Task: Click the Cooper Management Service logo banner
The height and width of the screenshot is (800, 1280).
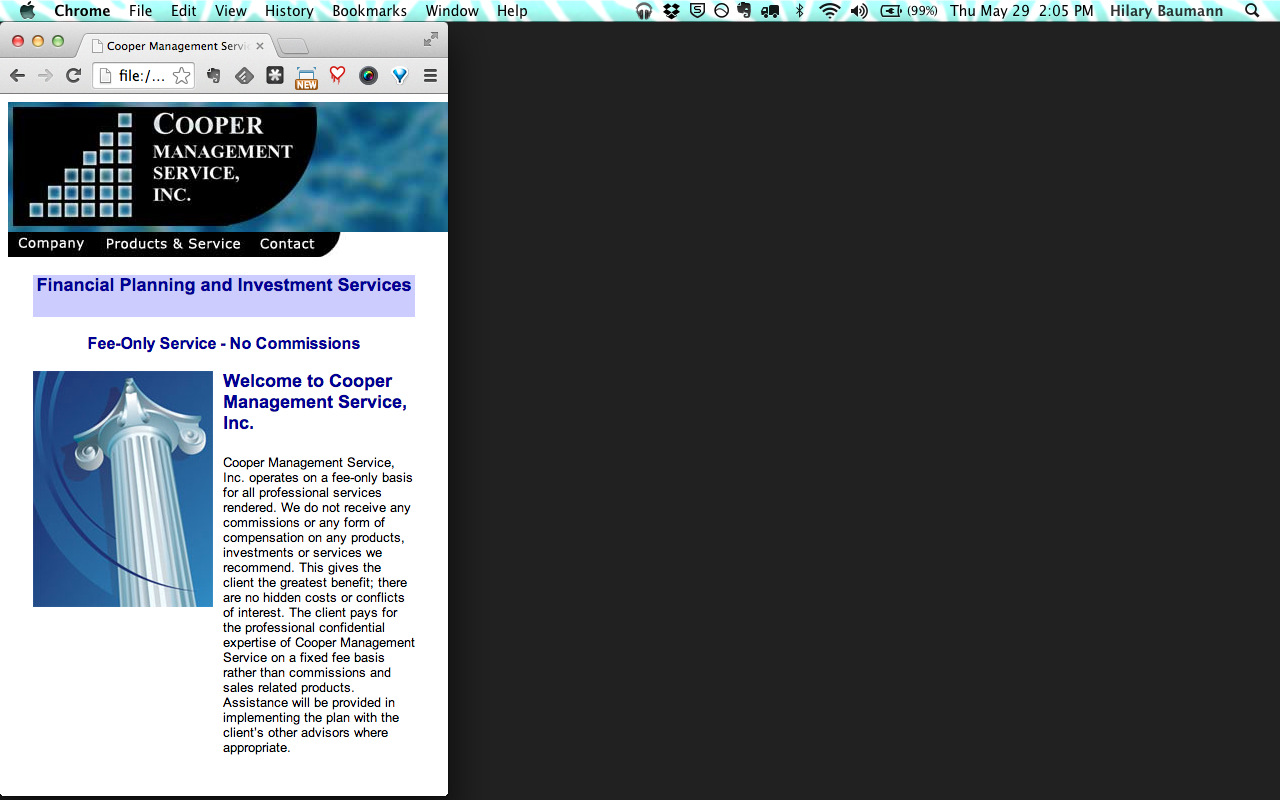Action: pyautogui.click(x=228, y=167)
